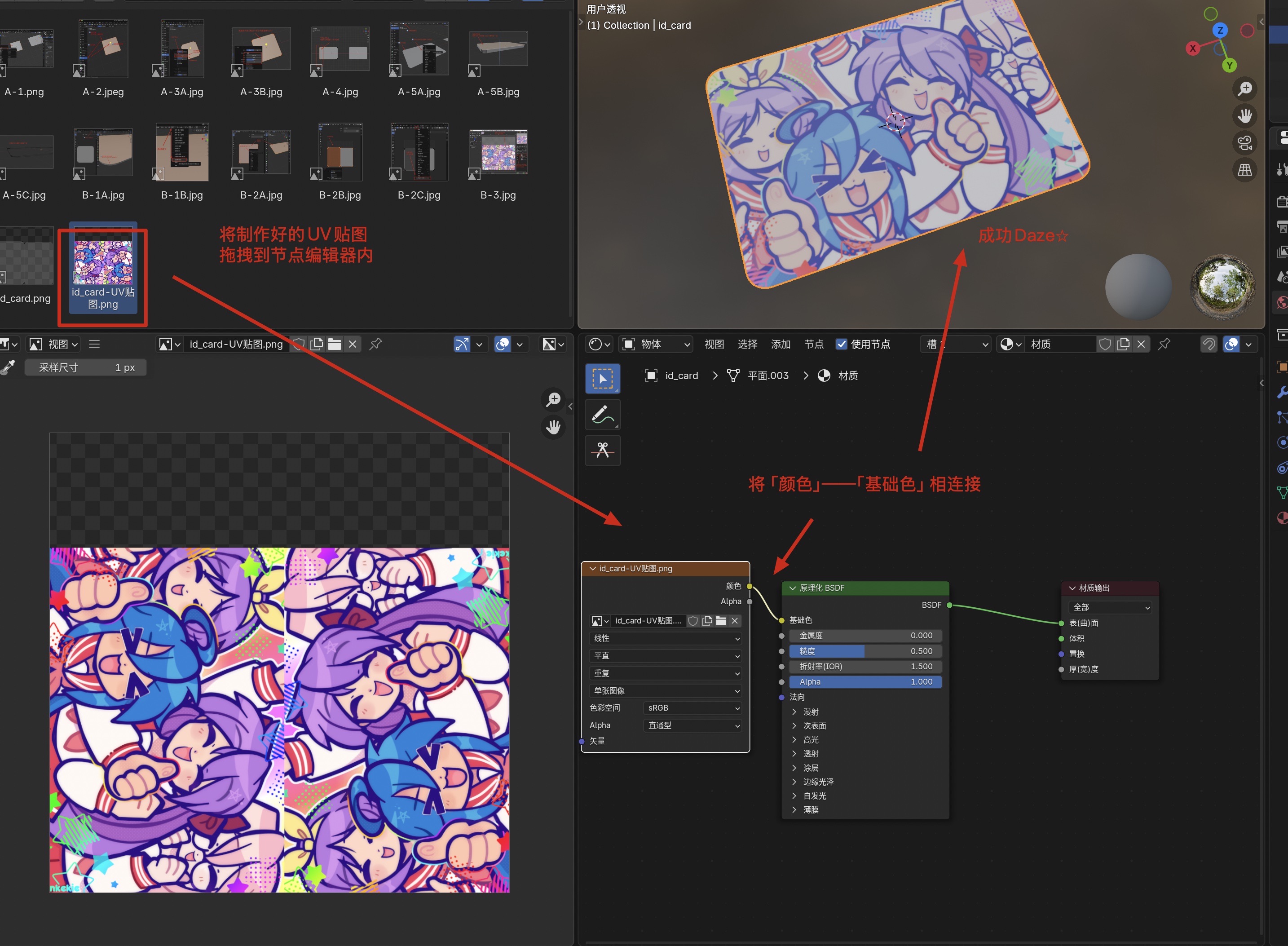The height and width of the screenshot is (946, 1288).
Task: Switch perspective/orthographic grid icon
Action: 1244,169
